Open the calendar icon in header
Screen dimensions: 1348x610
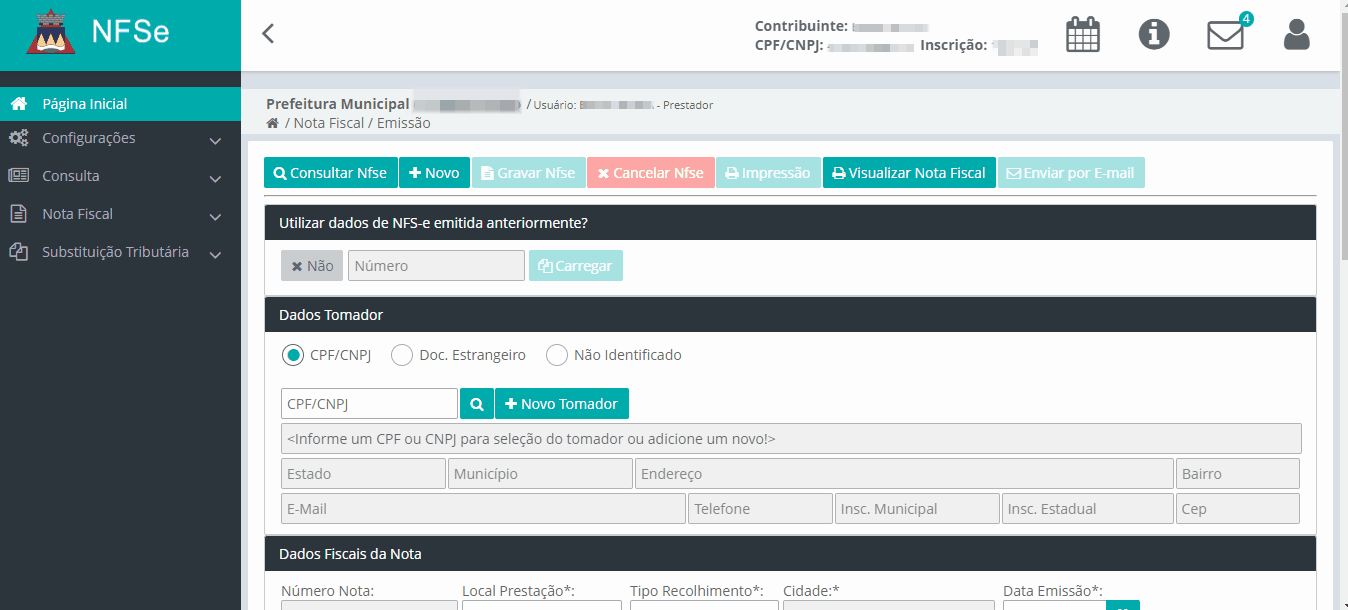tap(1082, 35)
